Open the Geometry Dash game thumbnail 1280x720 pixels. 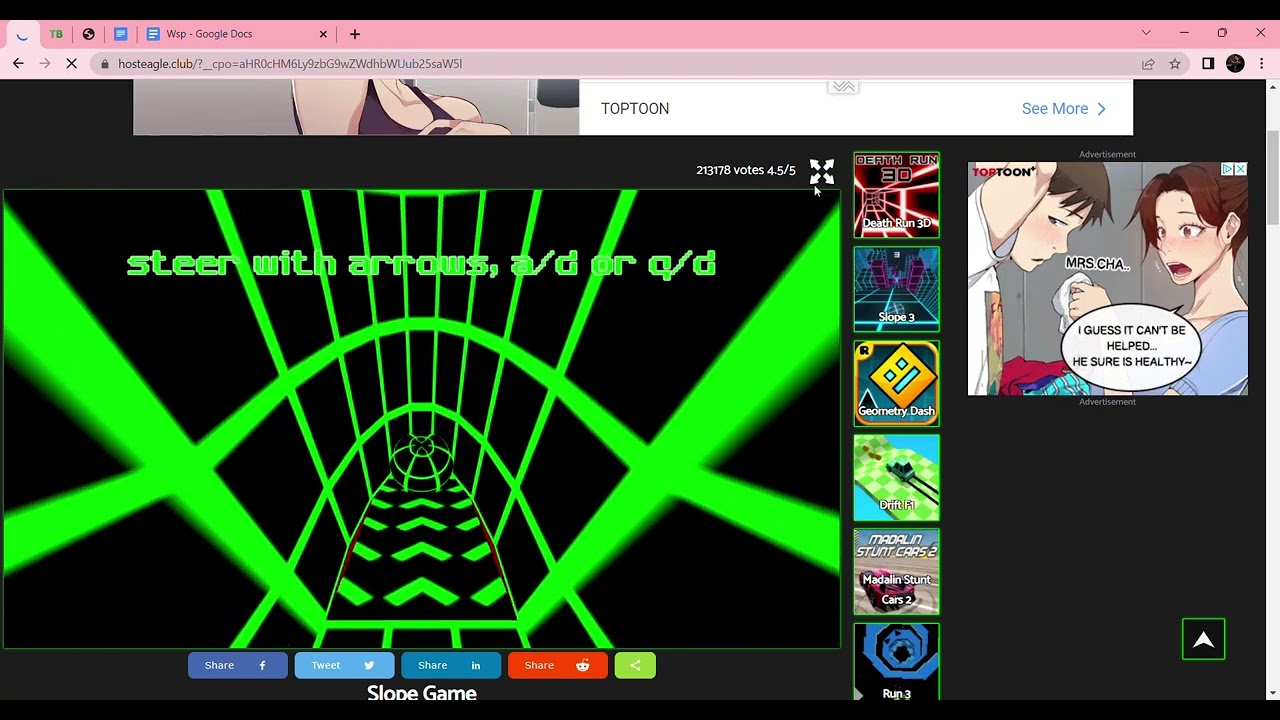coord(896,383)
